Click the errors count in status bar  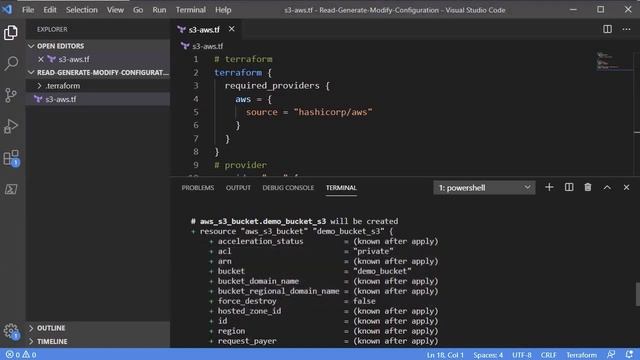click(x=13, y=355)
